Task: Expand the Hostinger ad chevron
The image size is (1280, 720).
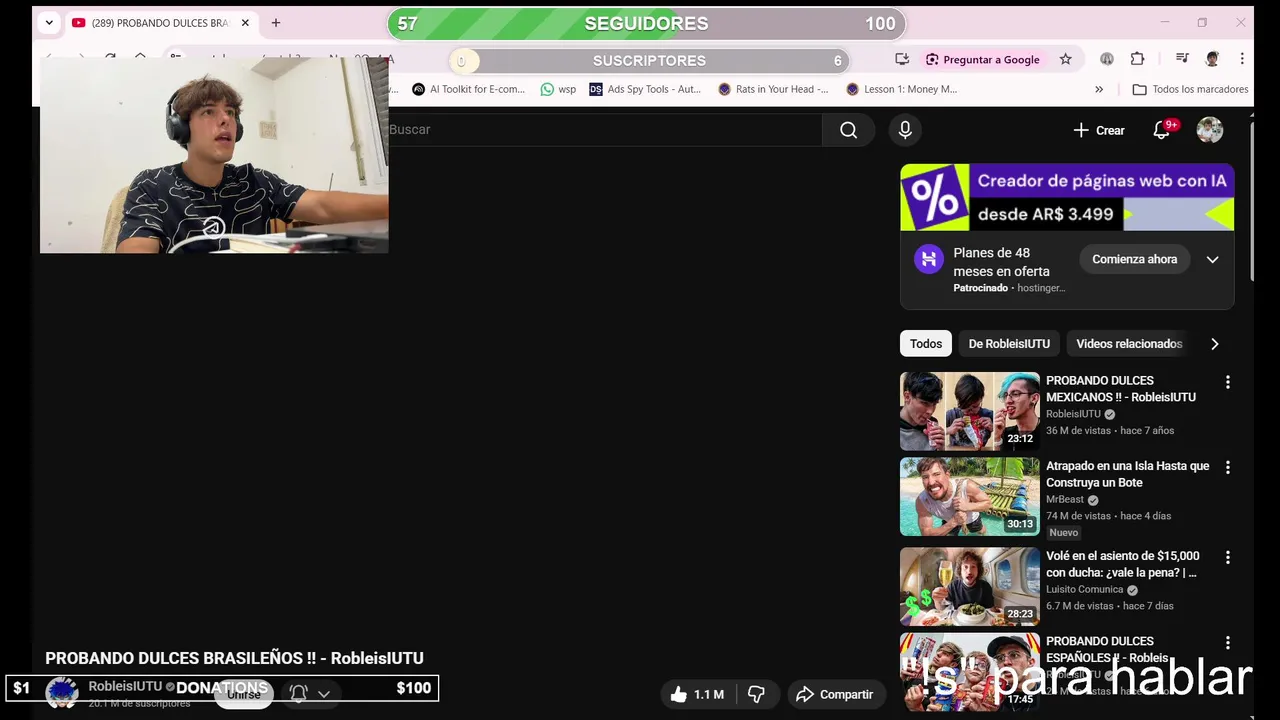Action: click(x=1212, y=259)
